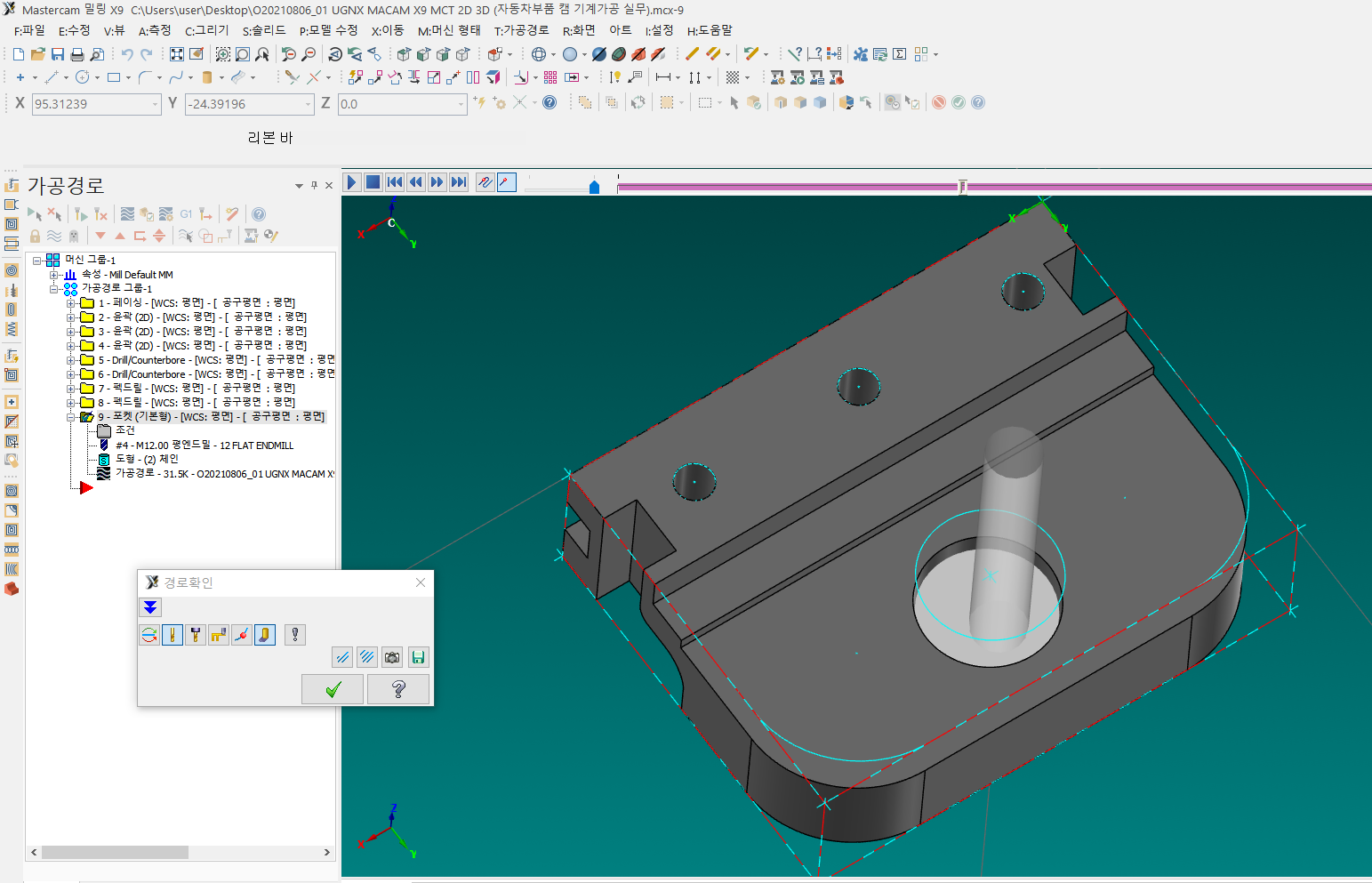Toggle trace mode icon in playback bar
1372x883 pixels.
(485, 182)
